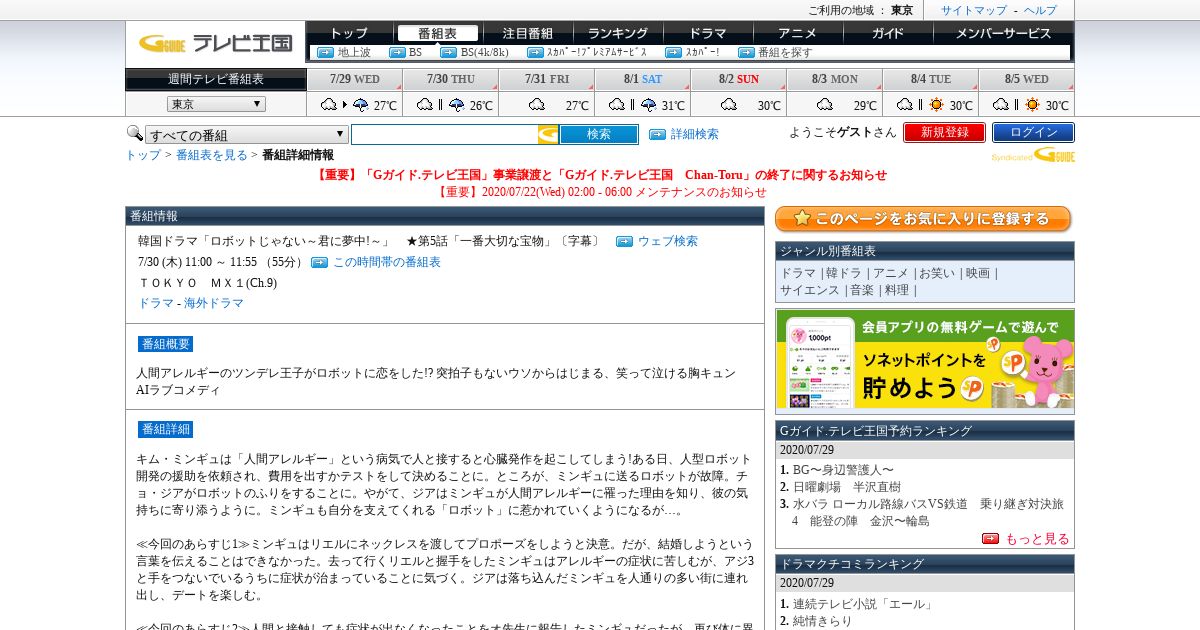1200x630 pixels.
Task: Click the トップ breadcrumb link
Action: pos(143,155)
